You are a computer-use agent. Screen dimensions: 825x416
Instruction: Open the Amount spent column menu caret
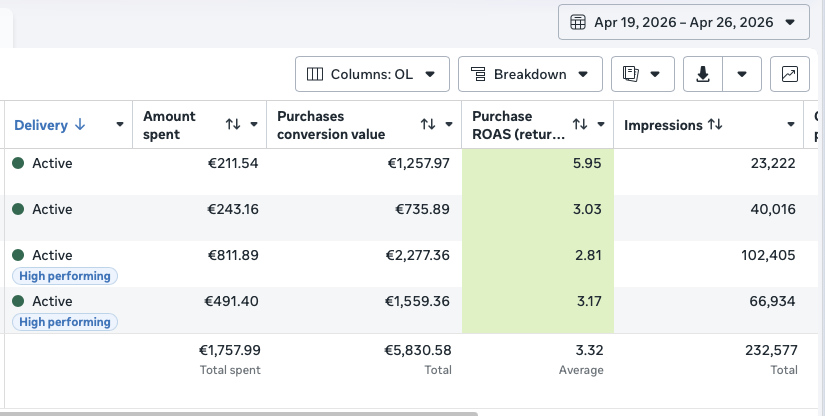point(254,125)
